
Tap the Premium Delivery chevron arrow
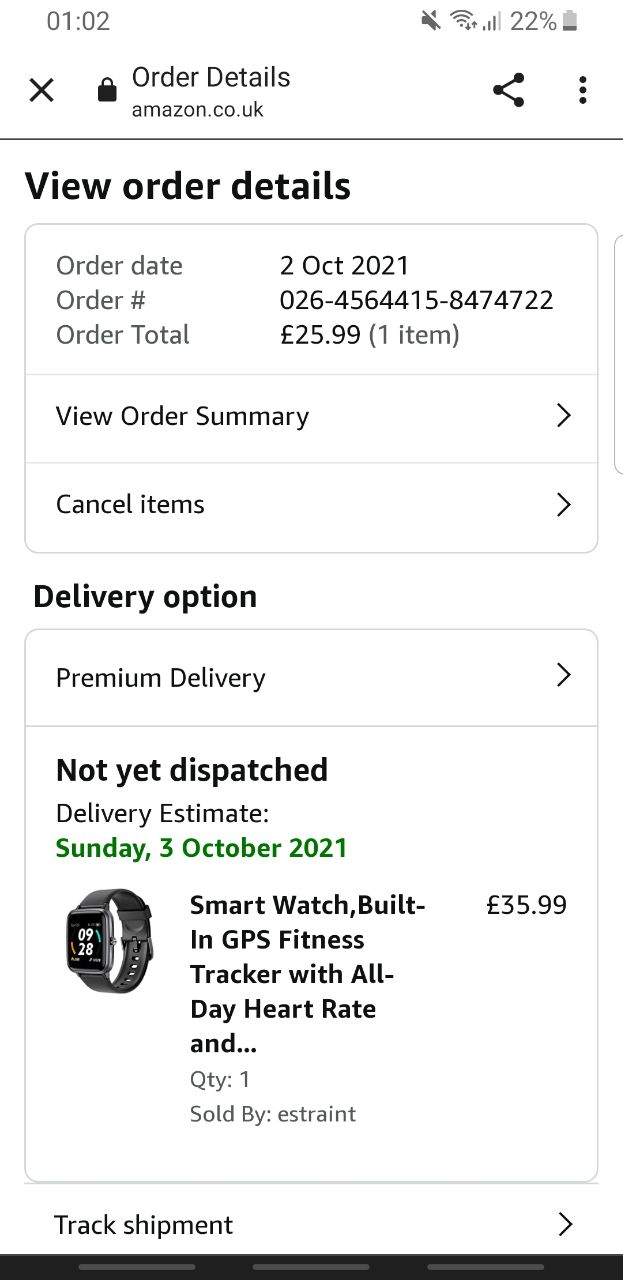(563, 677)
